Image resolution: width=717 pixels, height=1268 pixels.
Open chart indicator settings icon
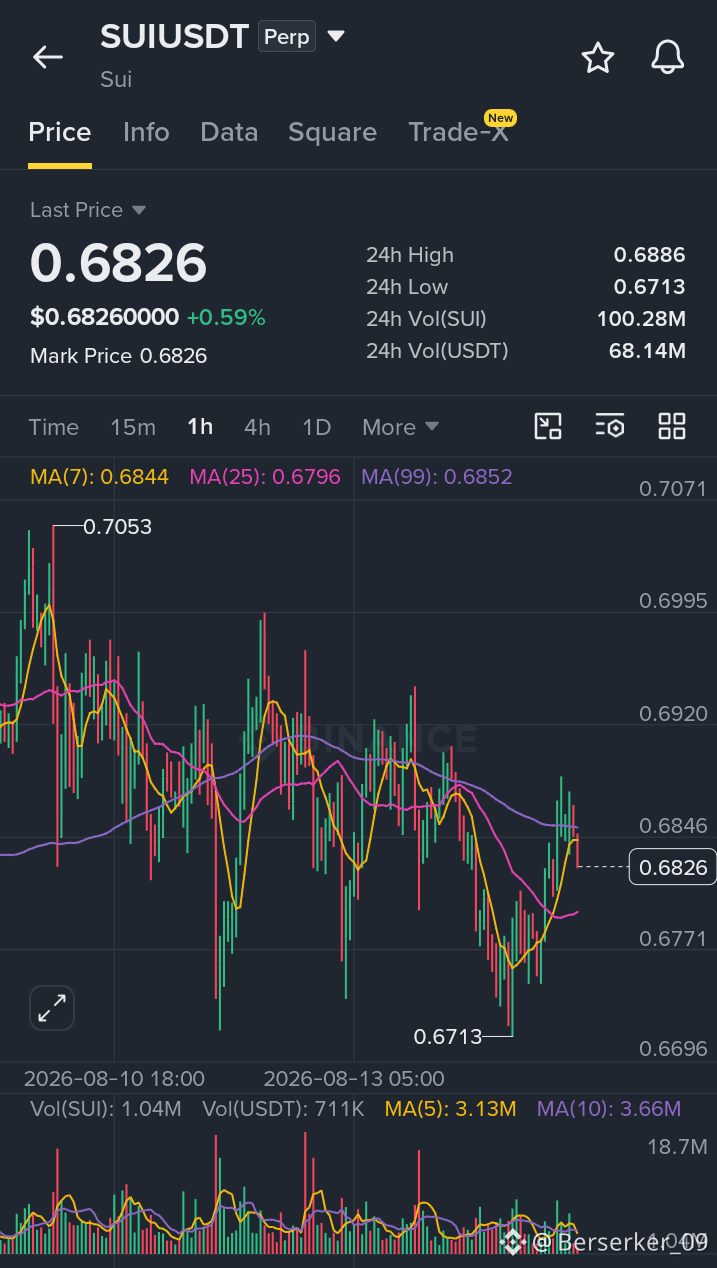click(x=610, y=426)
